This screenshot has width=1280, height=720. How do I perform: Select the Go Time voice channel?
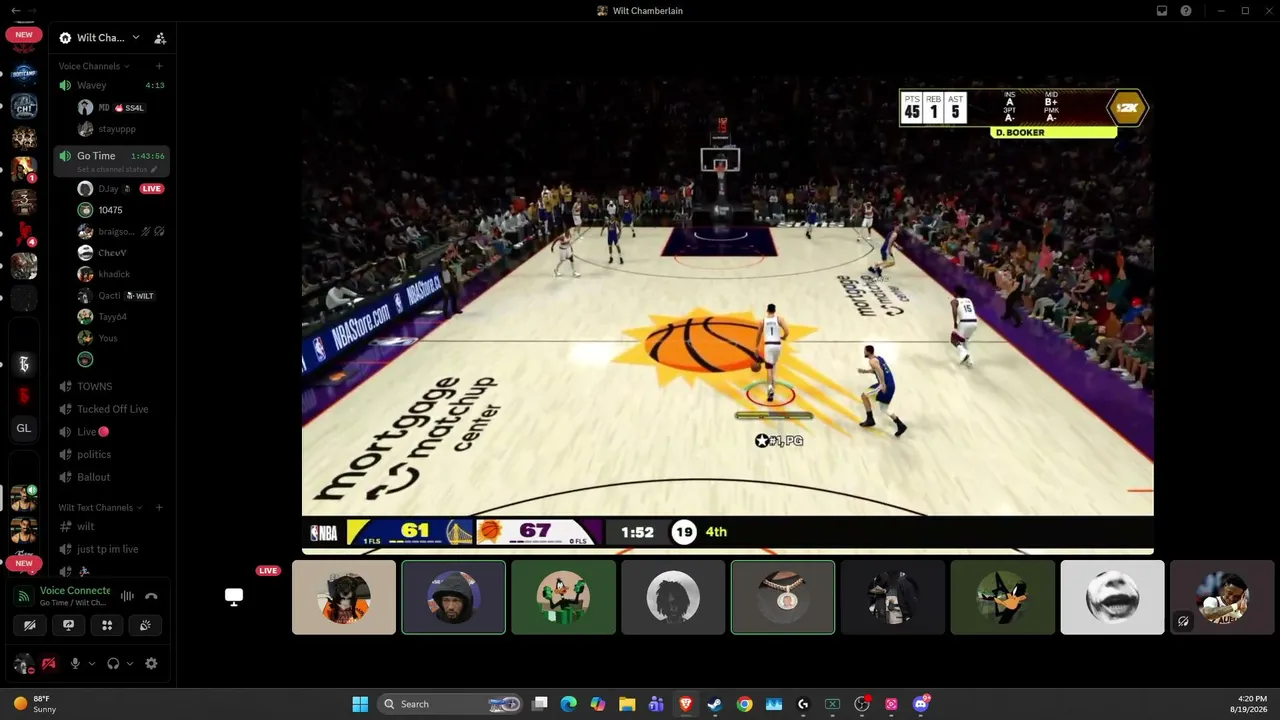(x=111, y=156)
